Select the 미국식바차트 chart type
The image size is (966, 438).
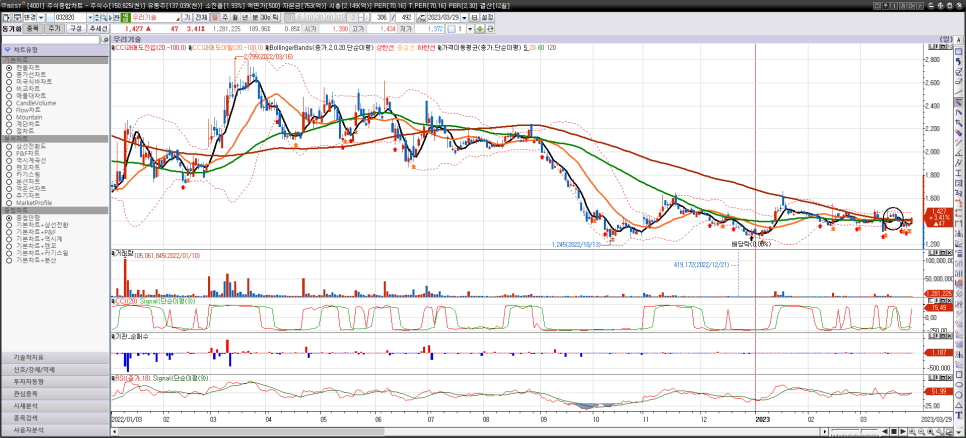[34, 81]
